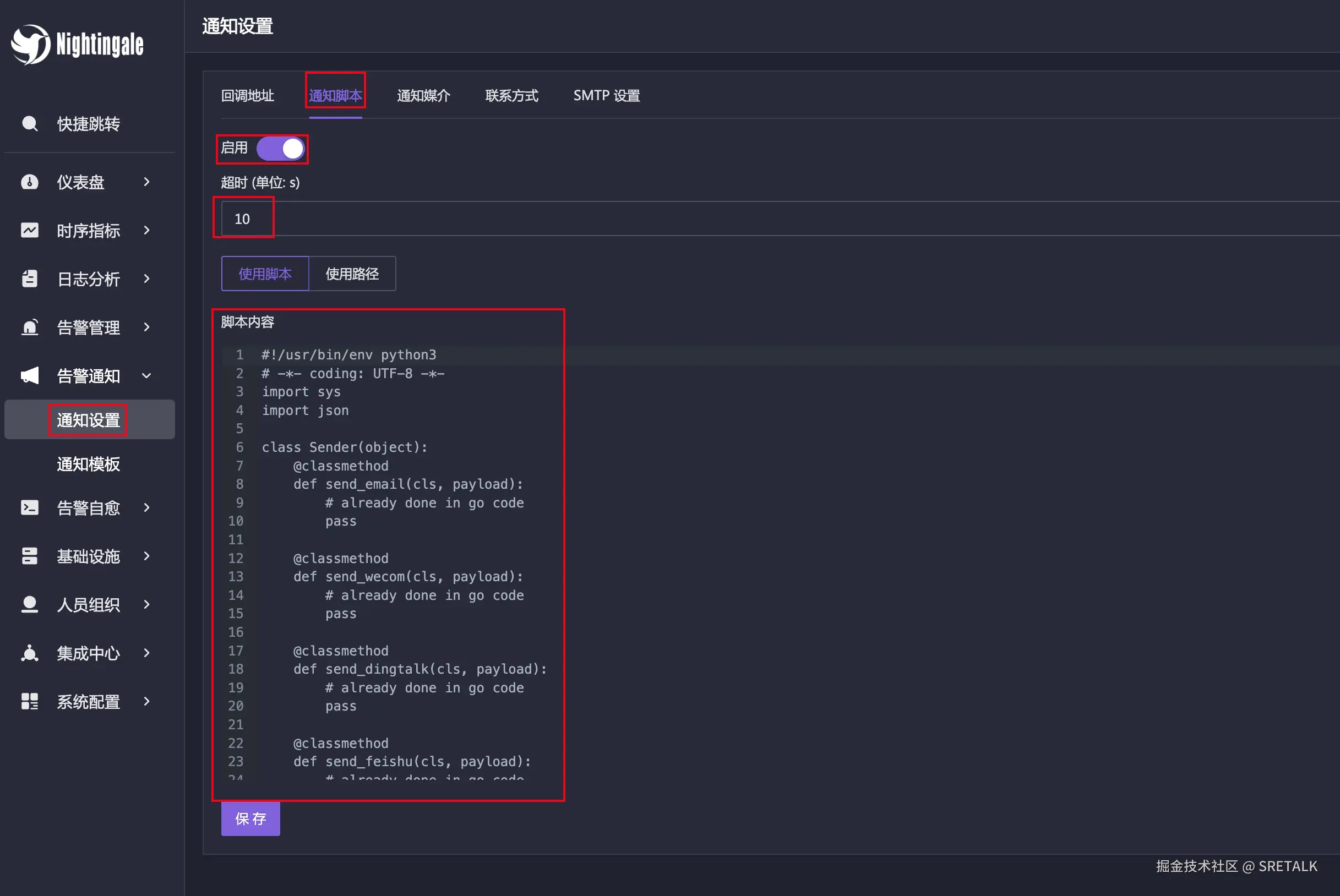Click the time series metrics chart icon
The image size is (1340, 896).
[x=30, y=230]
